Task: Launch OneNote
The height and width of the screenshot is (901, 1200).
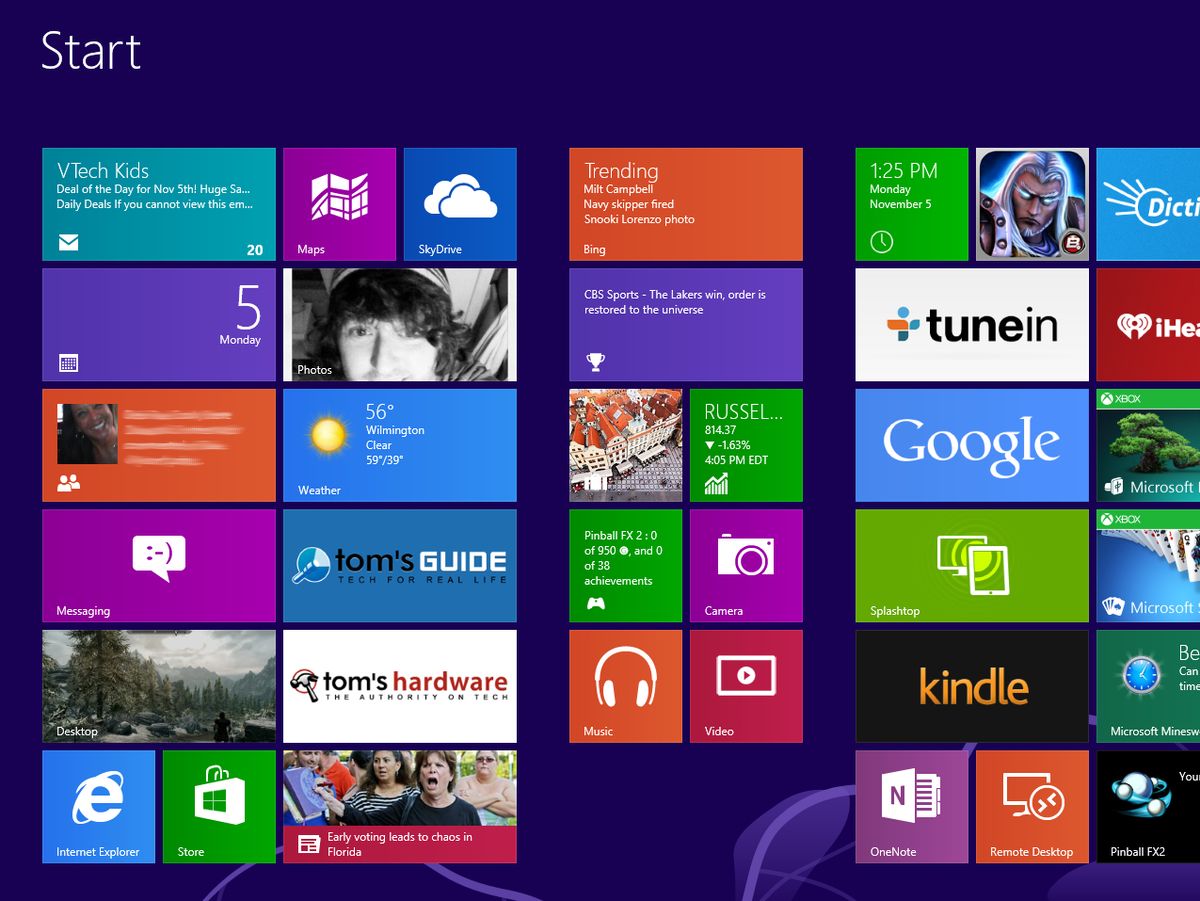Action: click(x=912, y=806)
